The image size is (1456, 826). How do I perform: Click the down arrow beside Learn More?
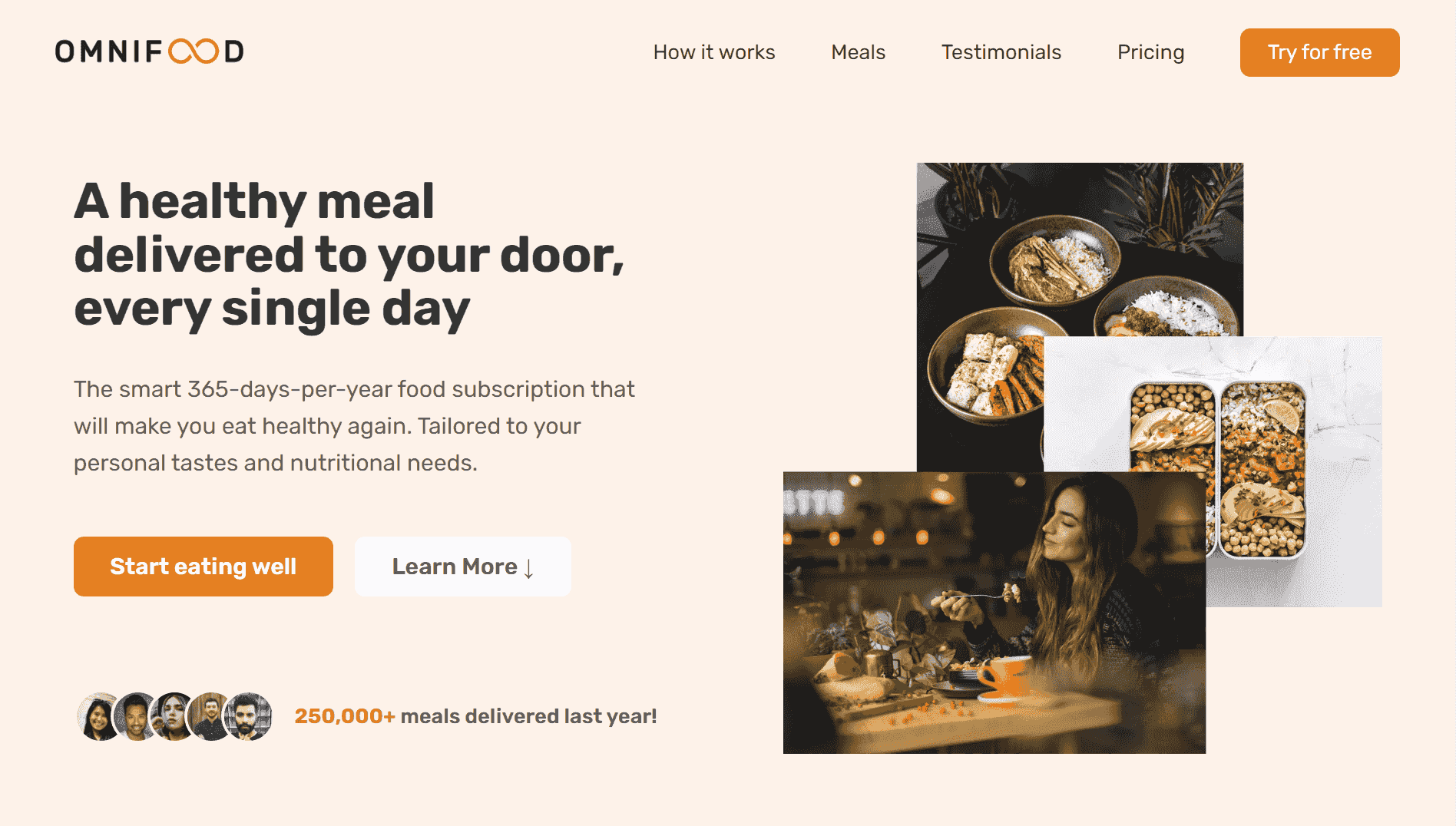tap(528, 568)
